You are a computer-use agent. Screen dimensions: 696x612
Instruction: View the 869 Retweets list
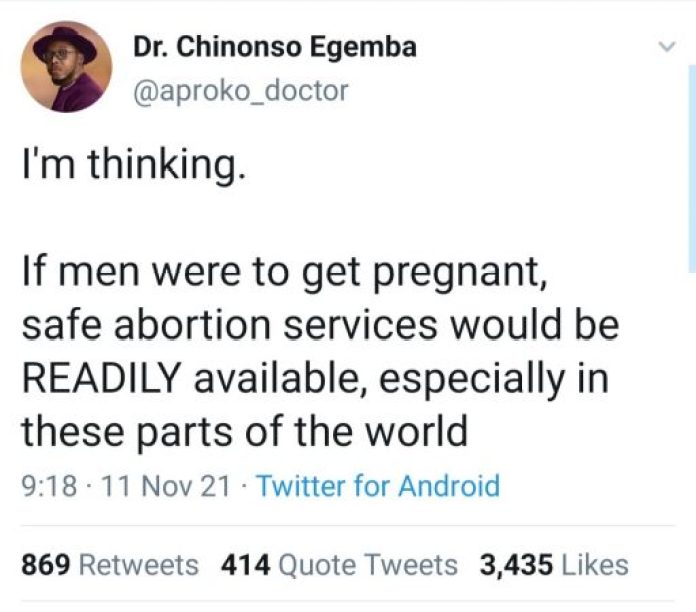tap(110, 565)
